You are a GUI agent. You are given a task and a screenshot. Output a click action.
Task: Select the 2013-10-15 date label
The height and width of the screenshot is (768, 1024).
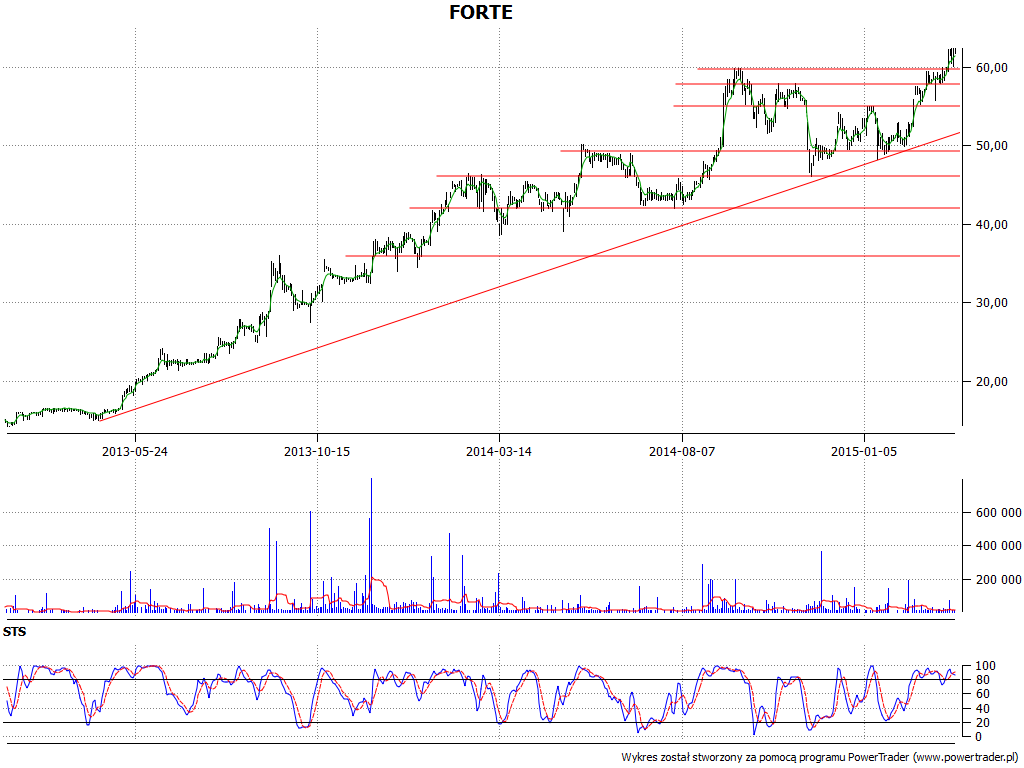[x=317, y=451]
